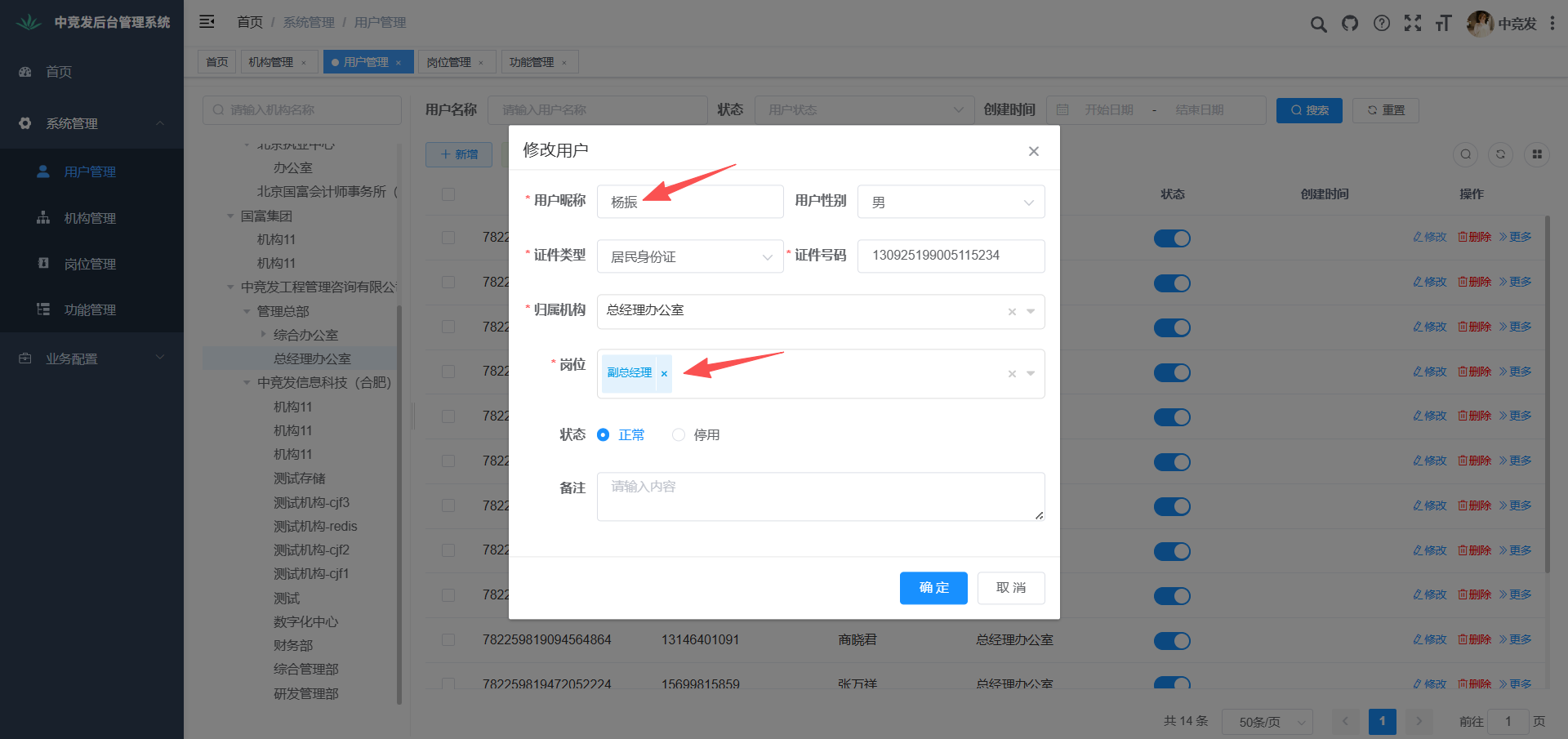Click the 备注 textarea

click(821, 496)
